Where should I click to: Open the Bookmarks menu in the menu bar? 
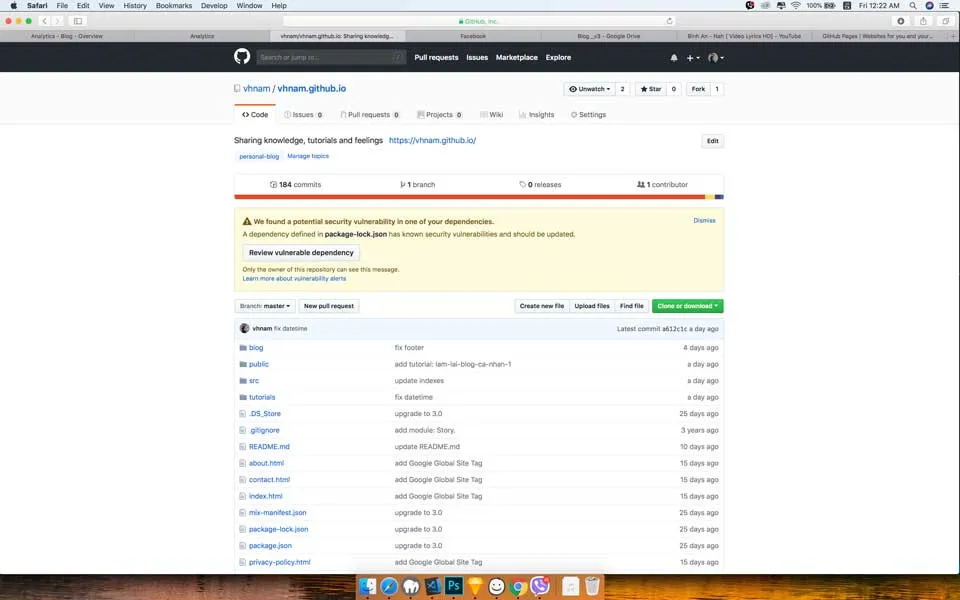[173, 5]
